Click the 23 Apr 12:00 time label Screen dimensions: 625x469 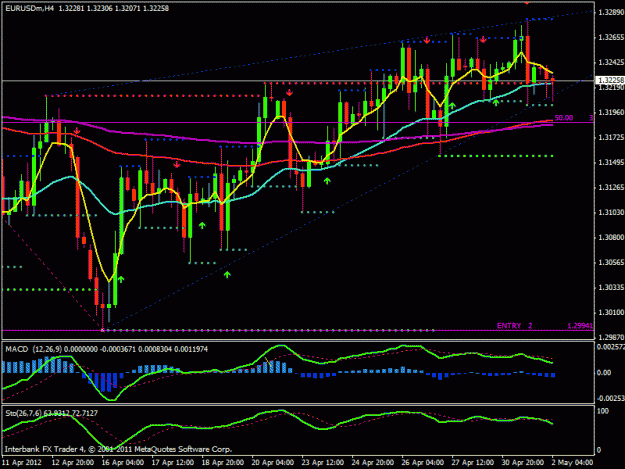(322, 463)
